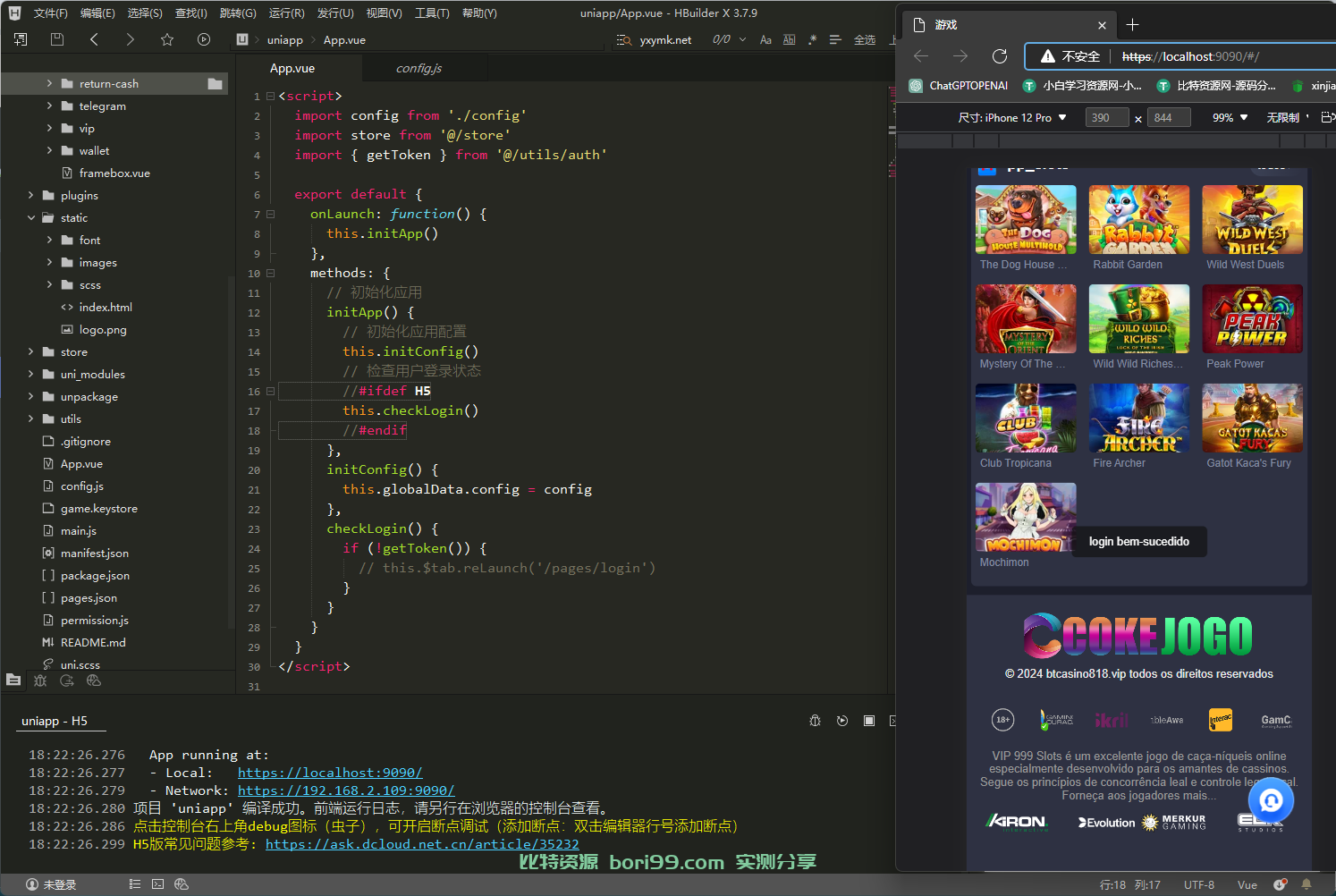Open the 文件(F) menu
Viewport: 1336px width, 896px height.
coord(51,13)
